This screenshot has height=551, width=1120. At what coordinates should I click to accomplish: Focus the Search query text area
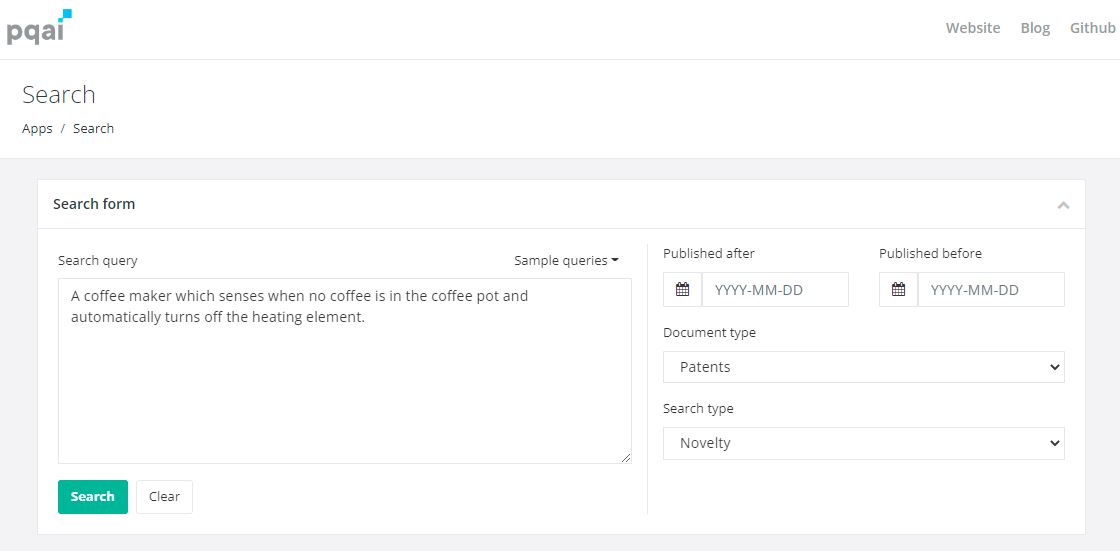(344, 371)
